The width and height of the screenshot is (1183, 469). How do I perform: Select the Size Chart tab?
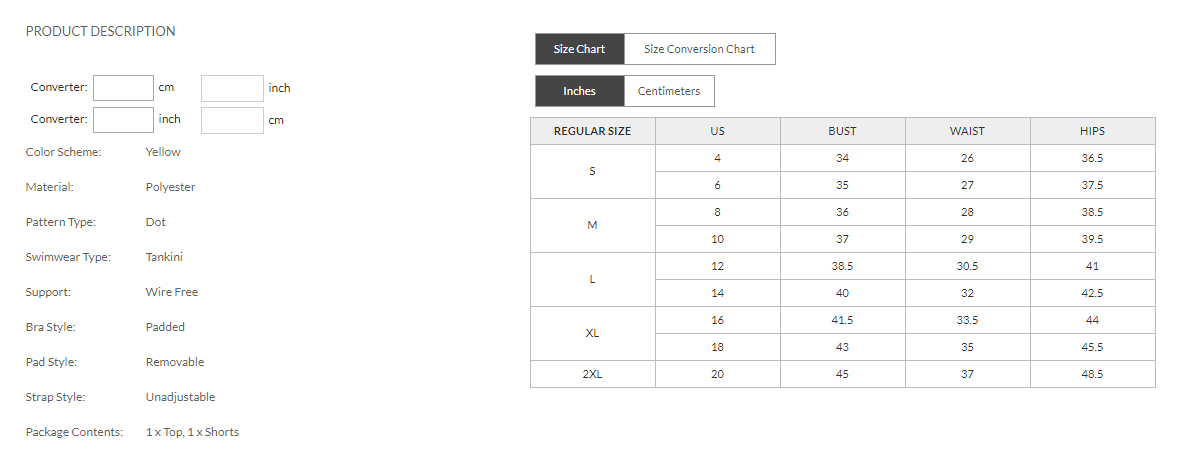point(579,49)
